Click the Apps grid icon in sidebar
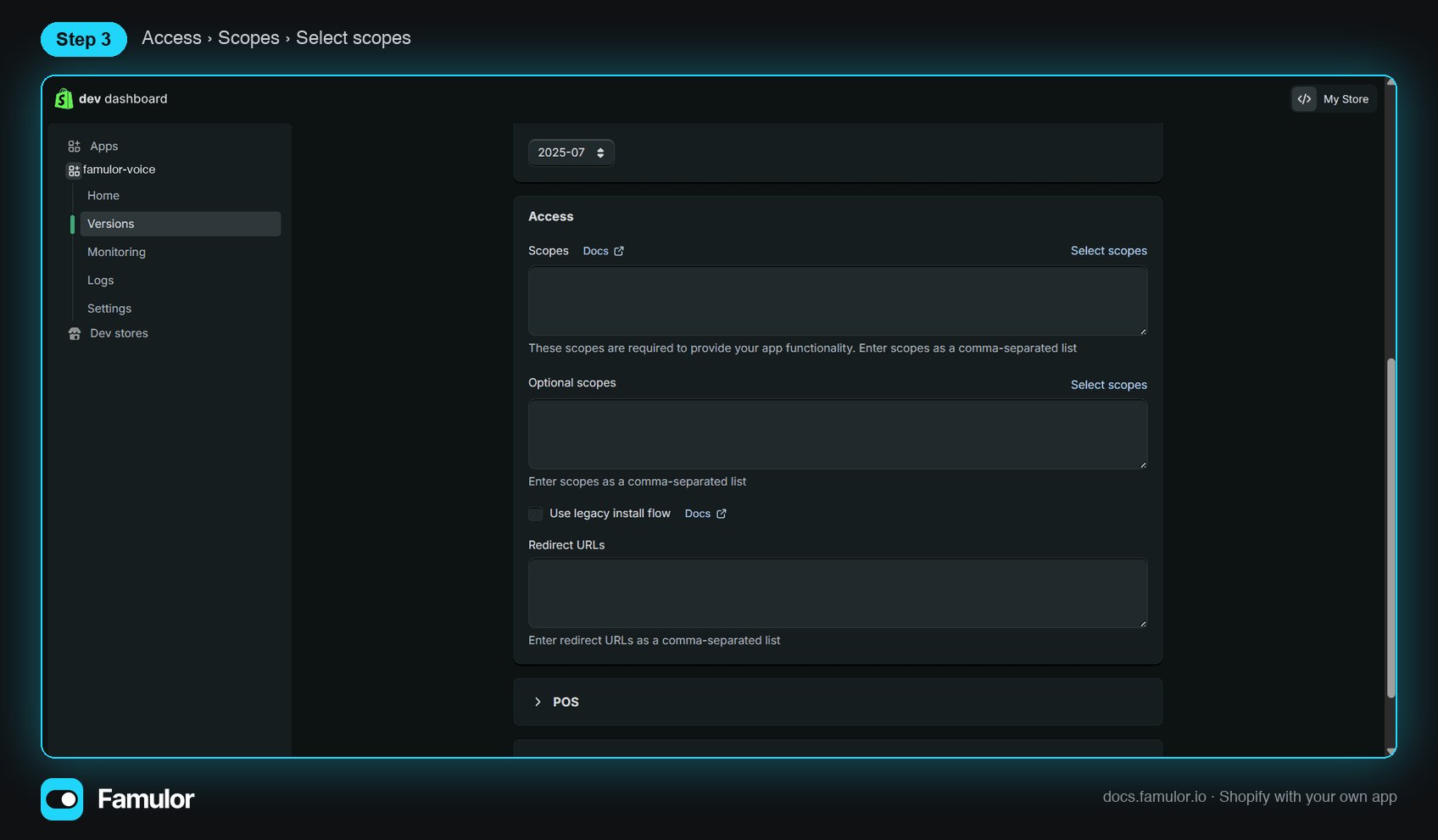Viewport: 1438px width, 840px height. tap(75, 147)
